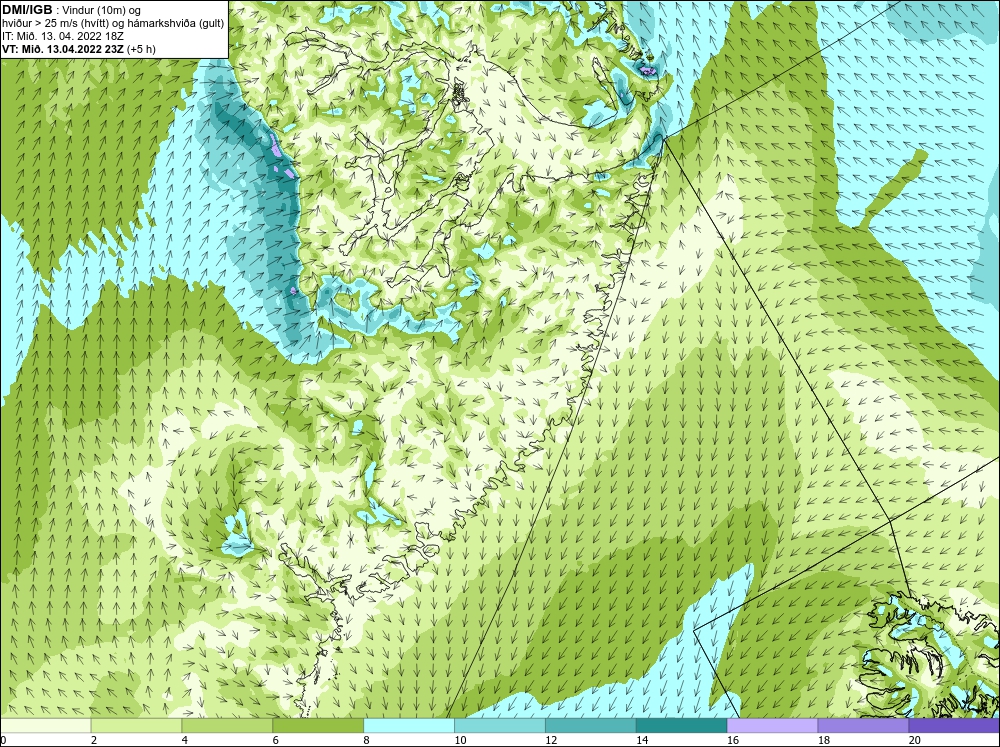Click the legend scale label '8'
The image size is (1000, 747).
point(367,740)
